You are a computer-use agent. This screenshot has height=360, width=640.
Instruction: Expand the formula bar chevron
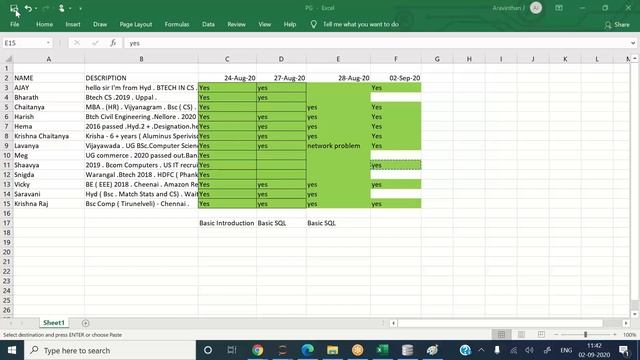633,43
